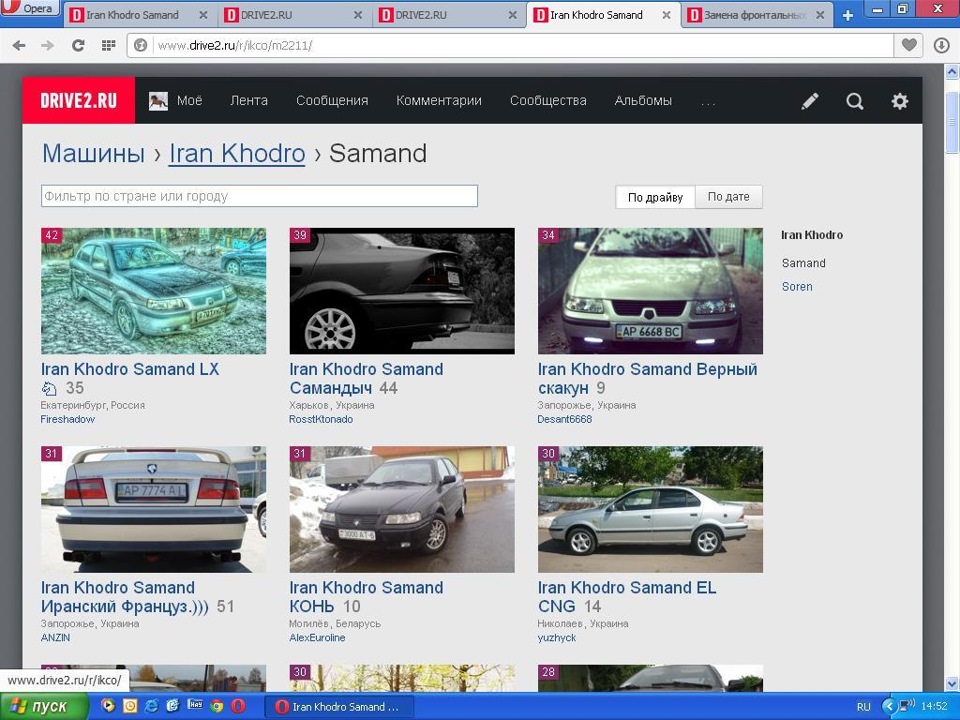Open the Soren model link in sidebar

tap(797, 287)
